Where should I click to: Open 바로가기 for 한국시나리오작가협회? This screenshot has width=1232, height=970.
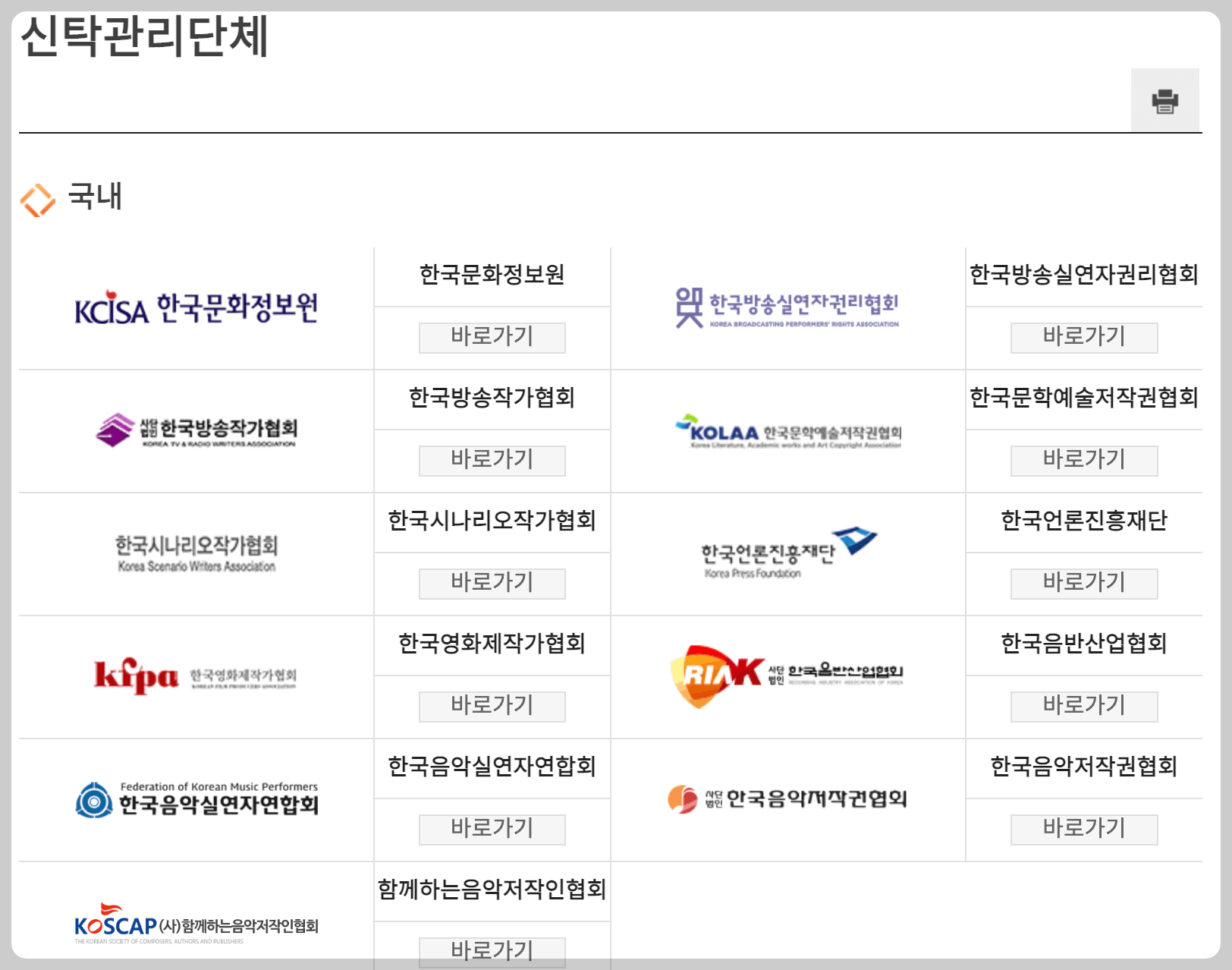492,584
